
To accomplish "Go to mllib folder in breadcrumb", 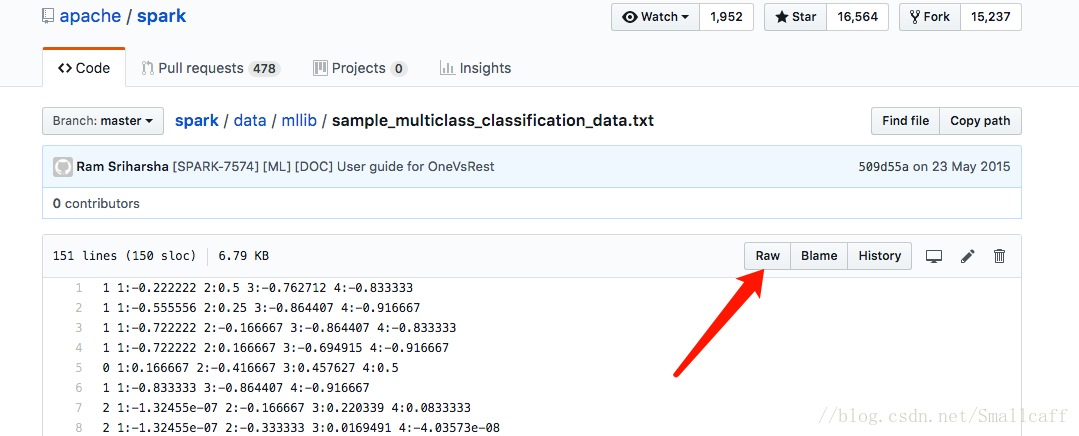I will coord(299,121).
